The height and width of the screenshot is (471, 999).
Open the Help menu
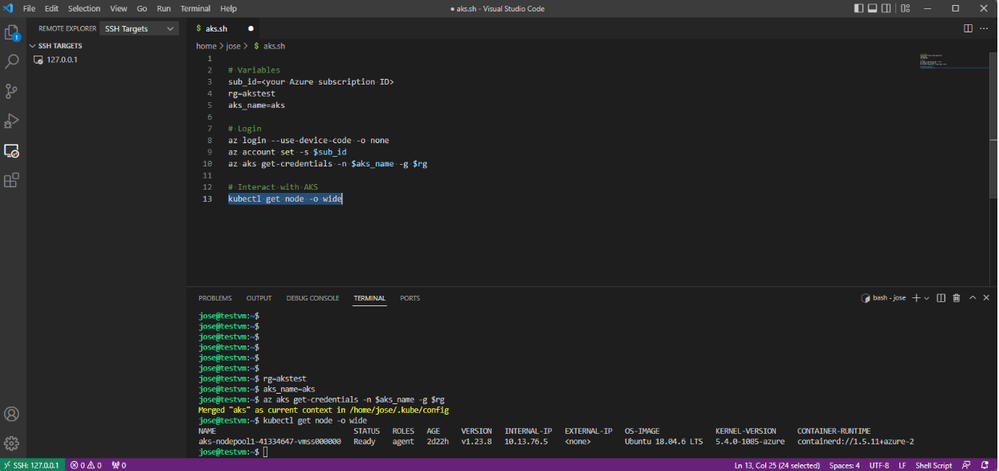click(228, 8)
